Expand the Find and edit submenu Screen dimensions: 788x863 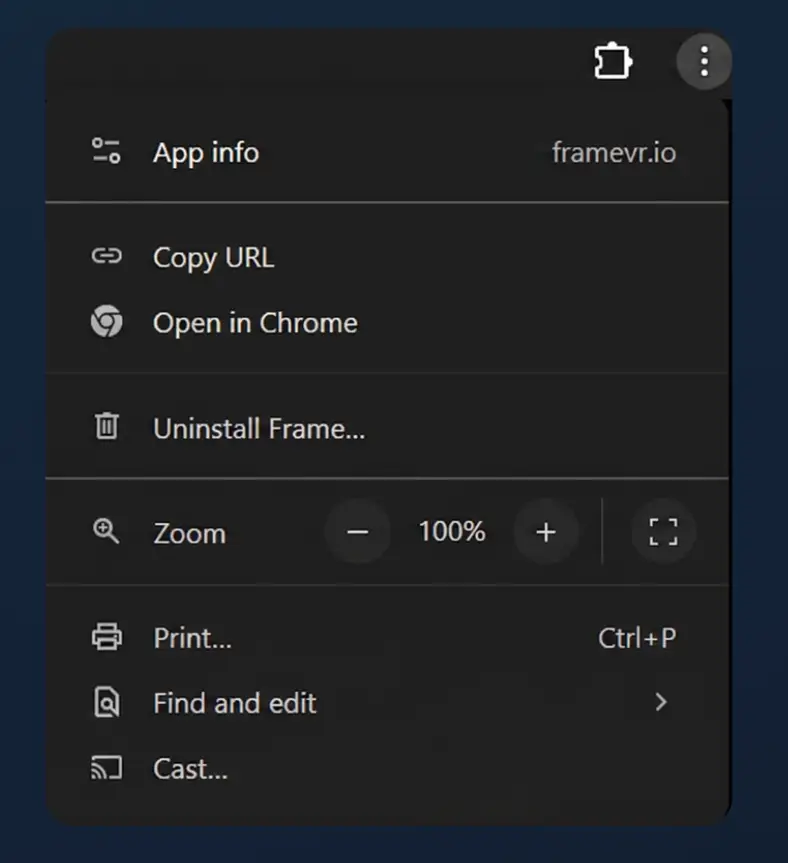pyautogui.click(x=660, y=703)
